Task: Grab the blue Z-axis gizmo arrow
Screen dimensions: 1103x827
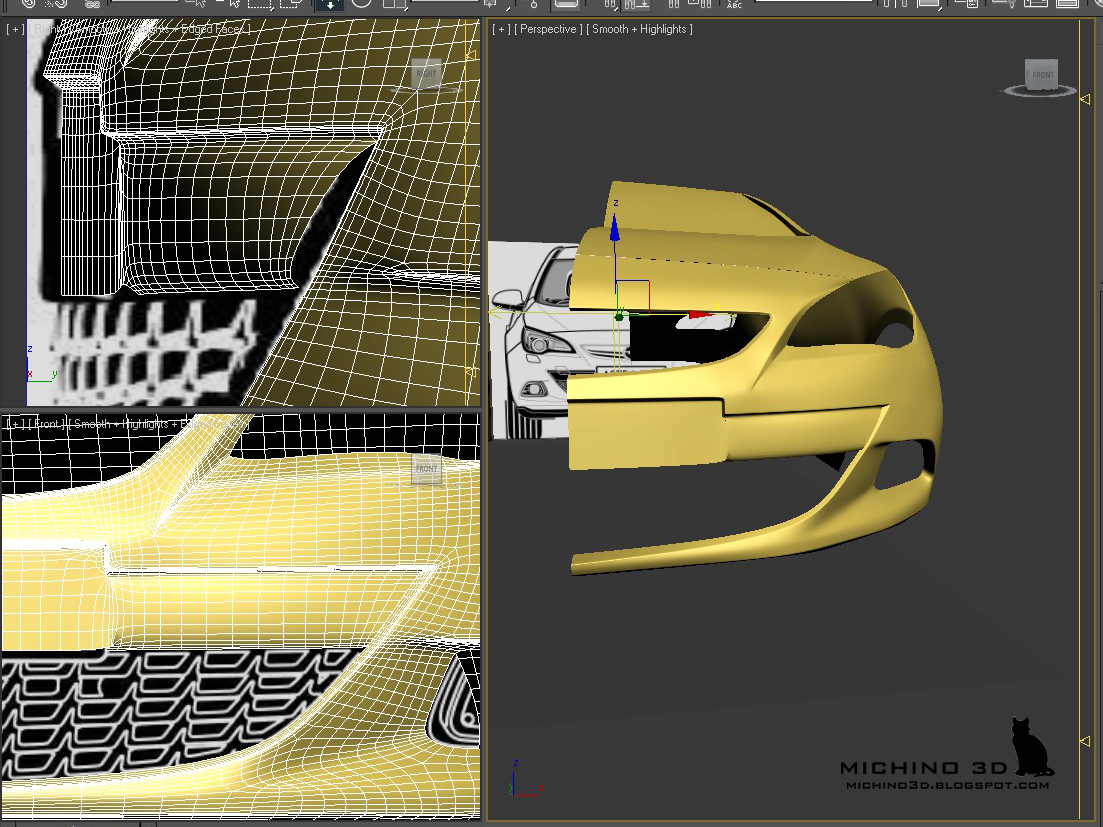Action: tap(615, 226)
